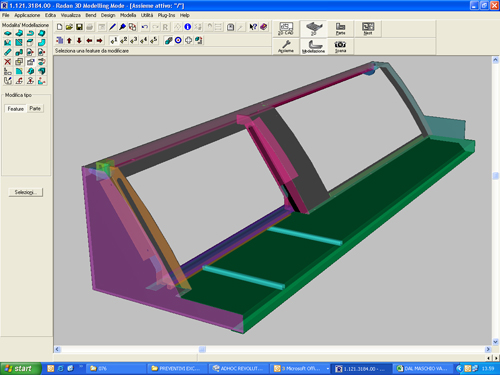The image size is (500, 375).
Task: Open the Scena mode
Action: coord(340,46)
